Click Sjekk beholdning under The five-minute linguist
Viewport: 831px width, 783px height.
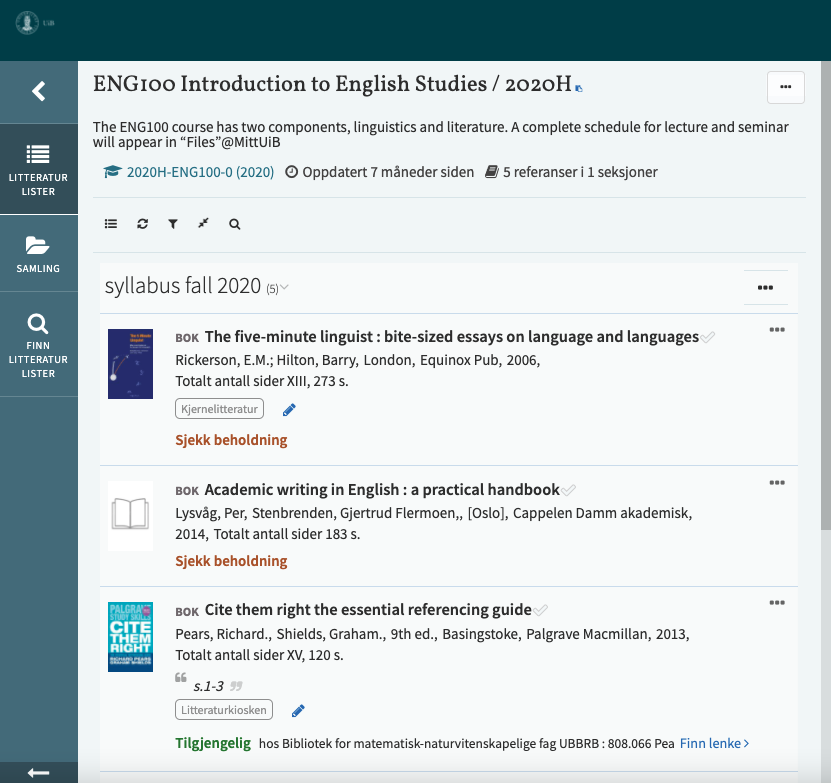point(231,440)
